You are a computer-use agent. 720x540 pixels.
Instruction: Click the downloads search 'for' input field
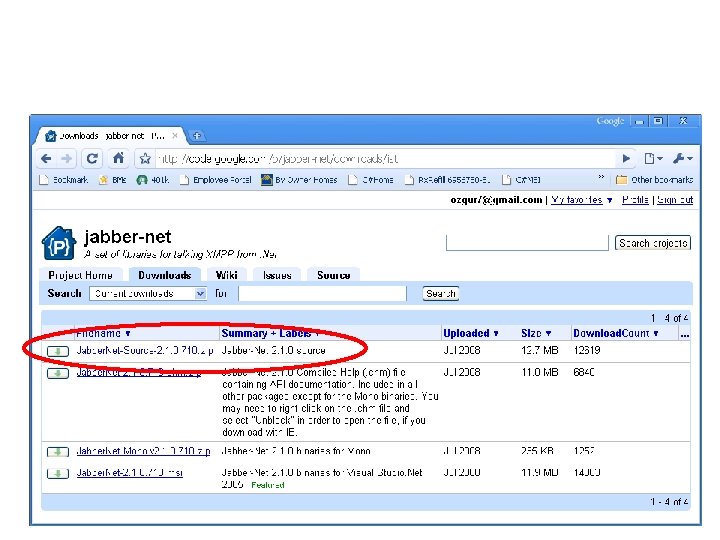click(x=322, y=293)
